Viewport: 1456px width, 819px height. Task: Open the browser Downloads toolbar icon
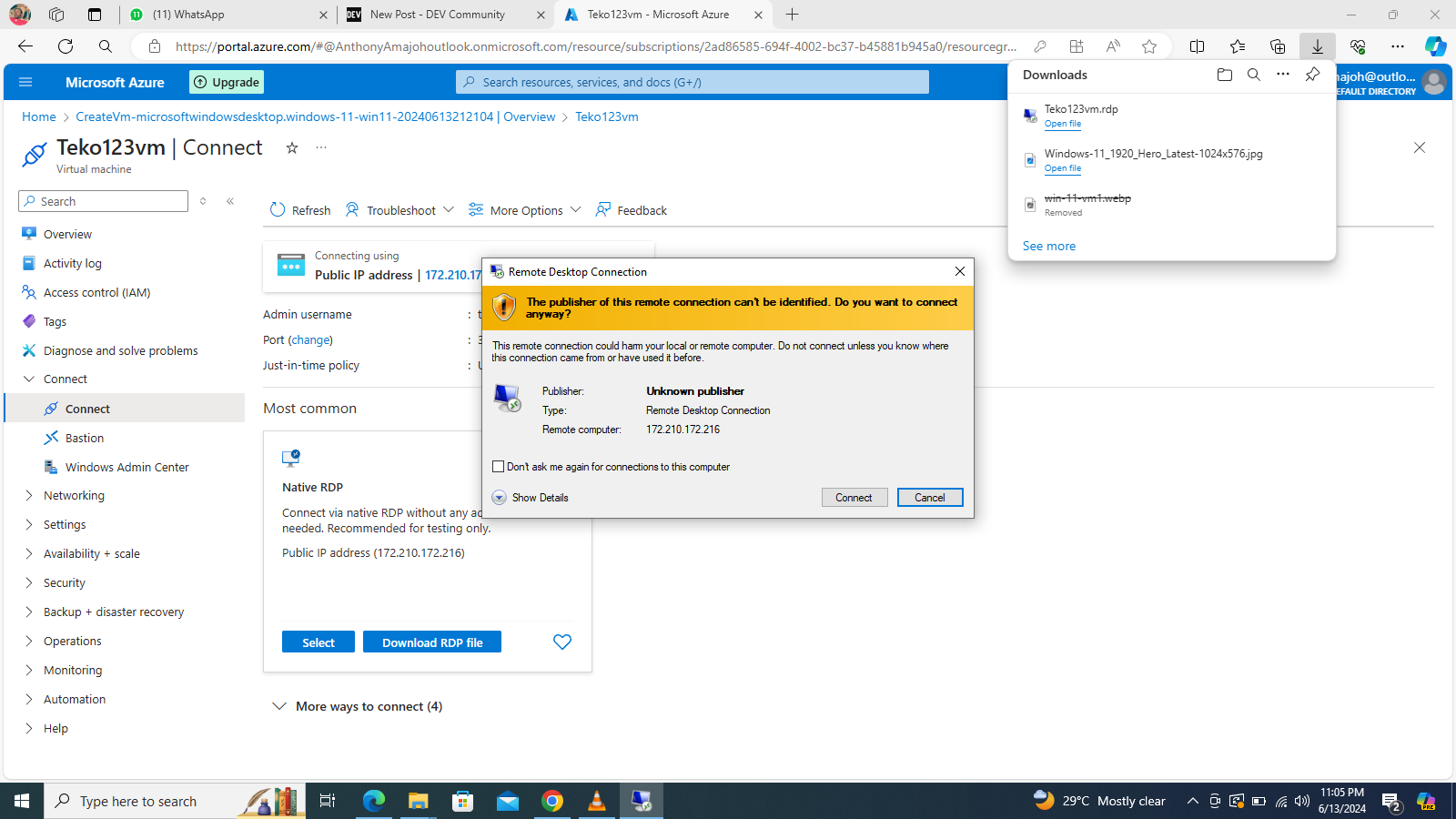1317,46
